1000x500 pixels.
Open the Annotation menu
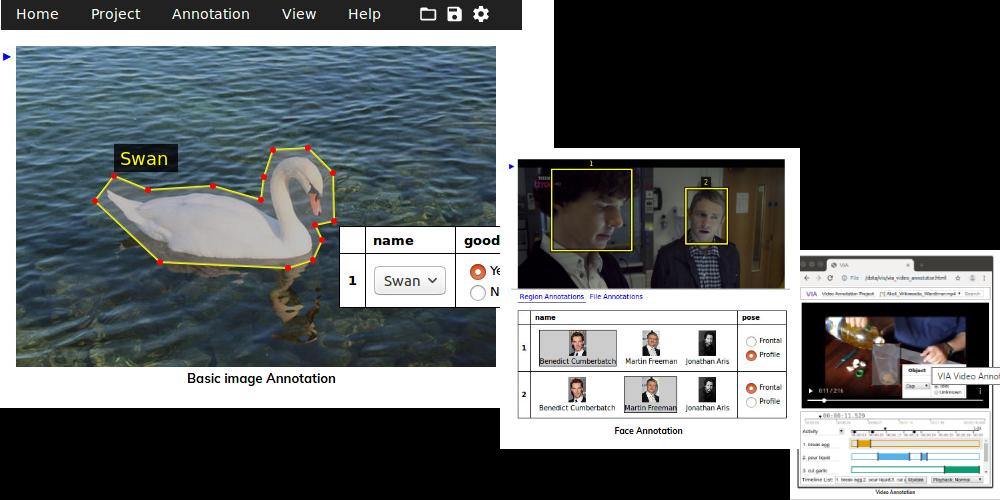pyautogui.click(x=210, y=14)
